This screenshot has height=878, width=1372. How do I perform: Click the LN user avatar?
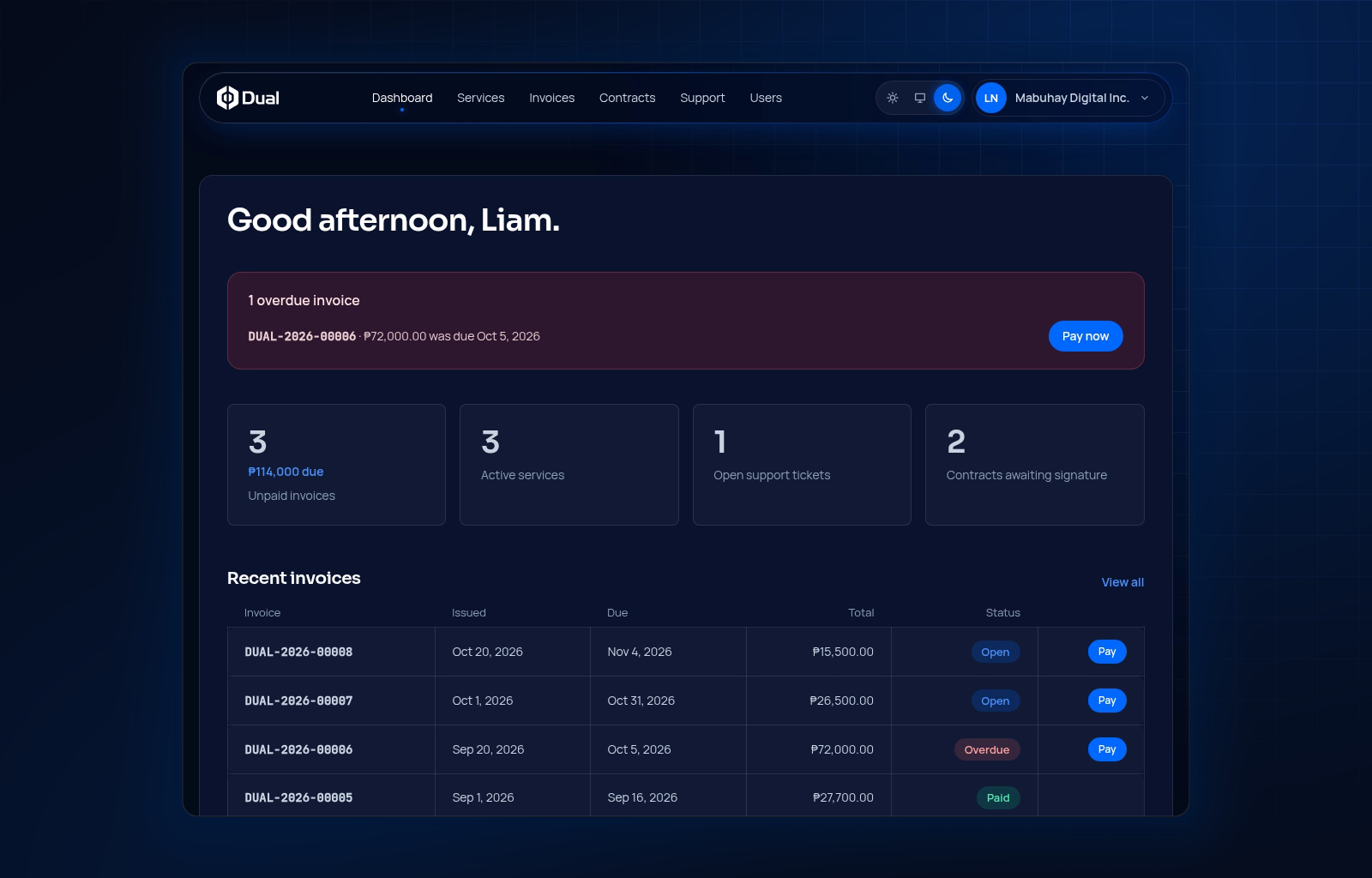[991, 98]
